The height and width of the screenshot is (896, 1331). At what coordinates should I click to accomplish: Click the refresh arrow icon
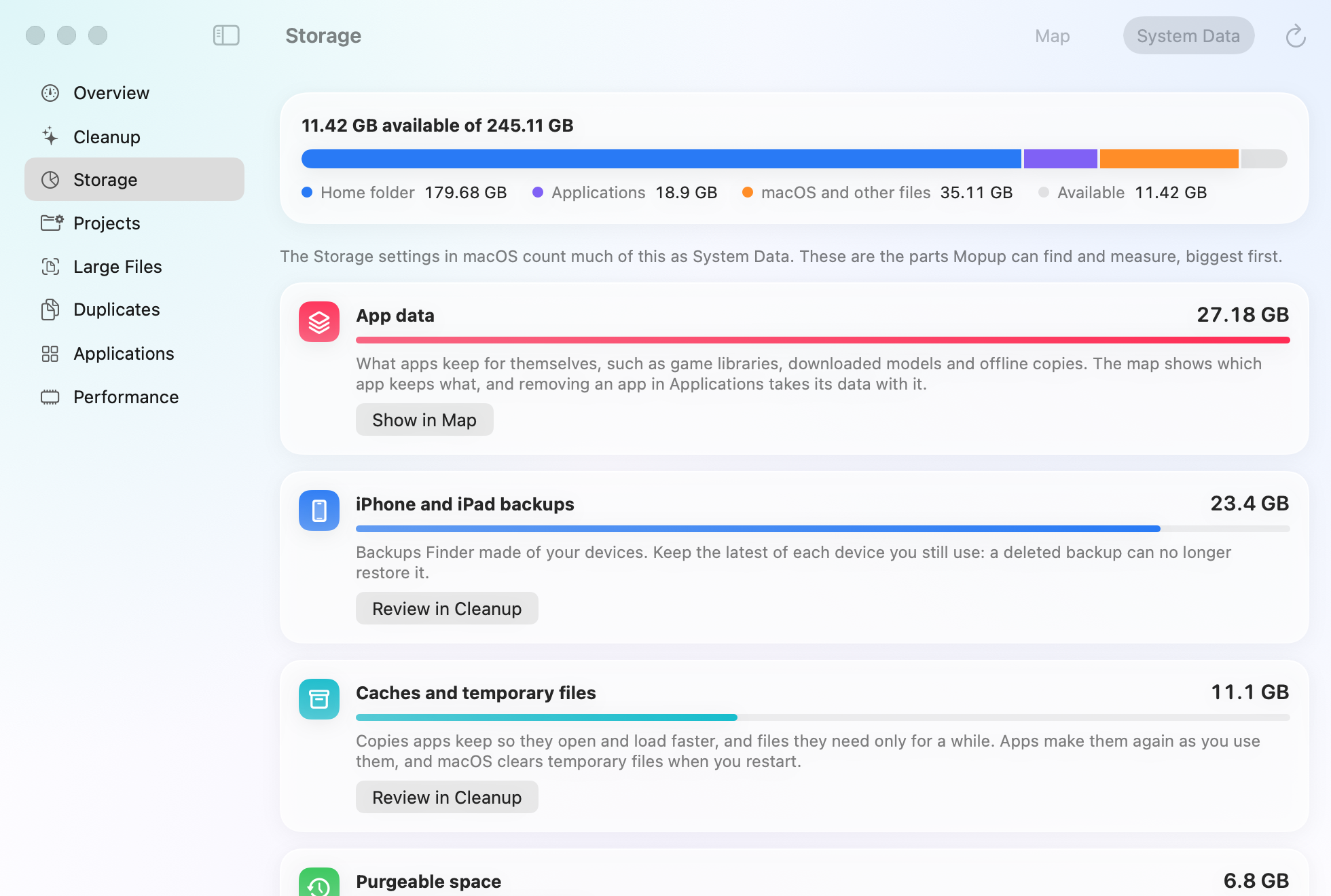[x=1296, y=36]
